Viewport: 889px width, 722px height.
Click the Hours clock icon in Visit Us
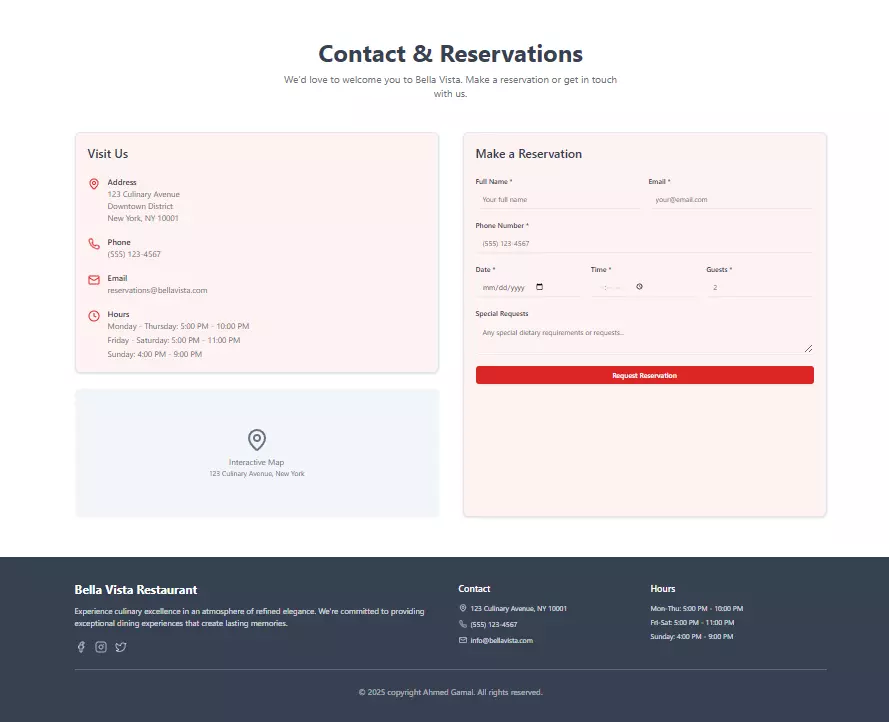coord(94,315)
